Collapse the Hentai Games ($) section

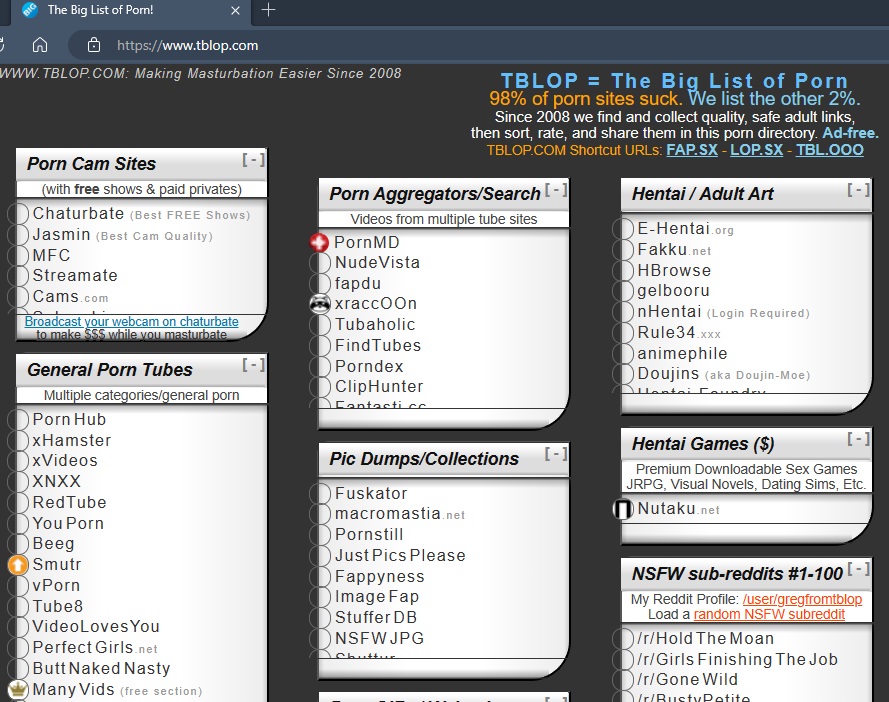858,438
